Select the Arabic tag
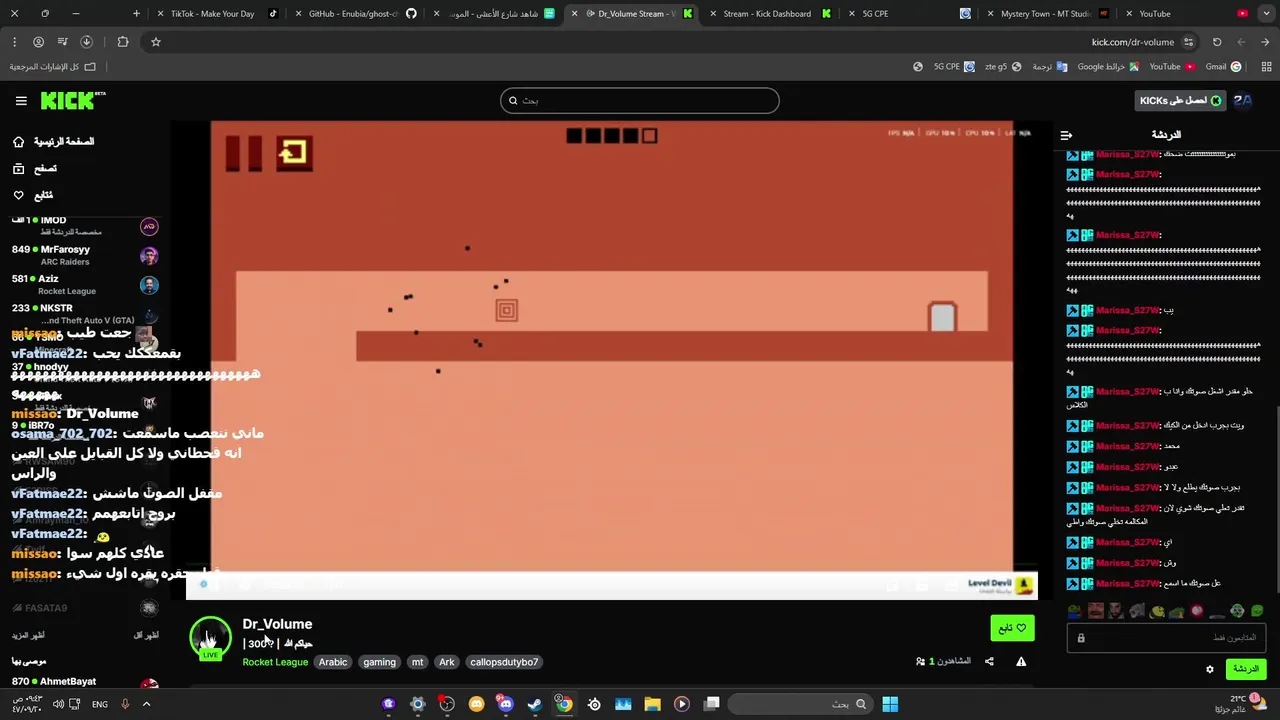1280x720 pixels. pyautogui.click(x=333, y=662)
